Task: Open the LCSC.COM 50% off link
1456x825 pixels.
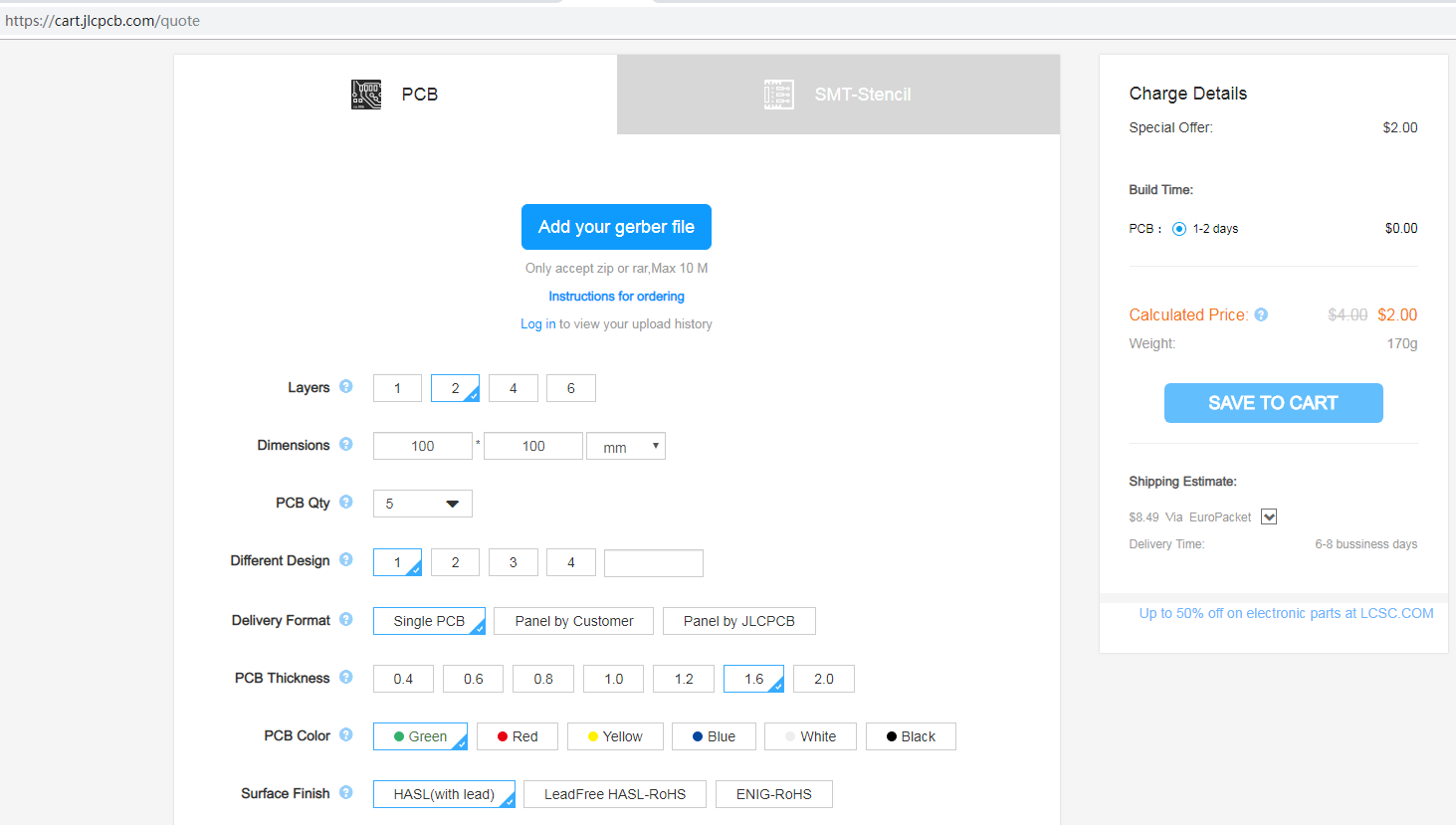Action: click(x=1286, y=613)
